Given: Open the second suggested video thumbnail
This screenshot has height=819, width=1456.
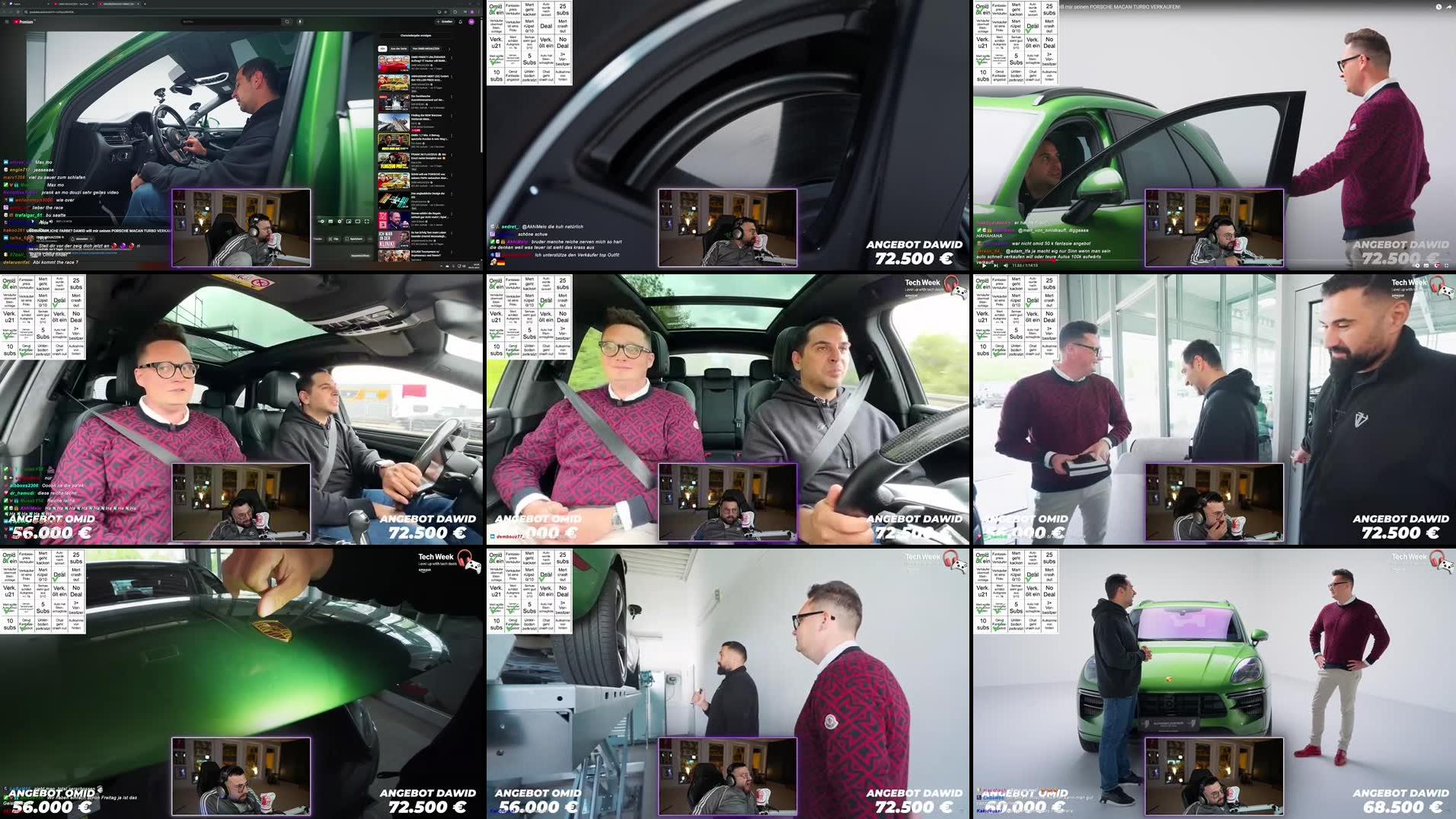Looking at the screenshot, I should tap(394, 82).
